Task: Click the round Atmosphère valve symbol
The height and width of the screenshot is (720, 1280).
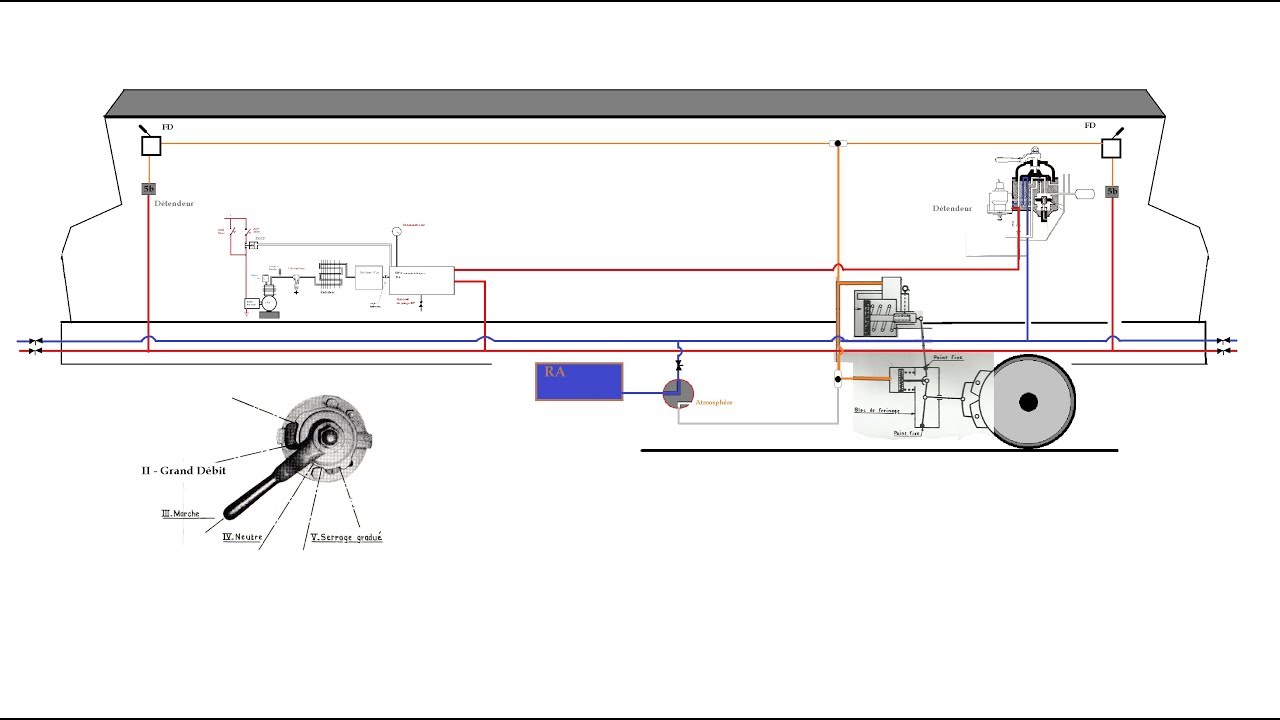Action: [x=679, y=396]
